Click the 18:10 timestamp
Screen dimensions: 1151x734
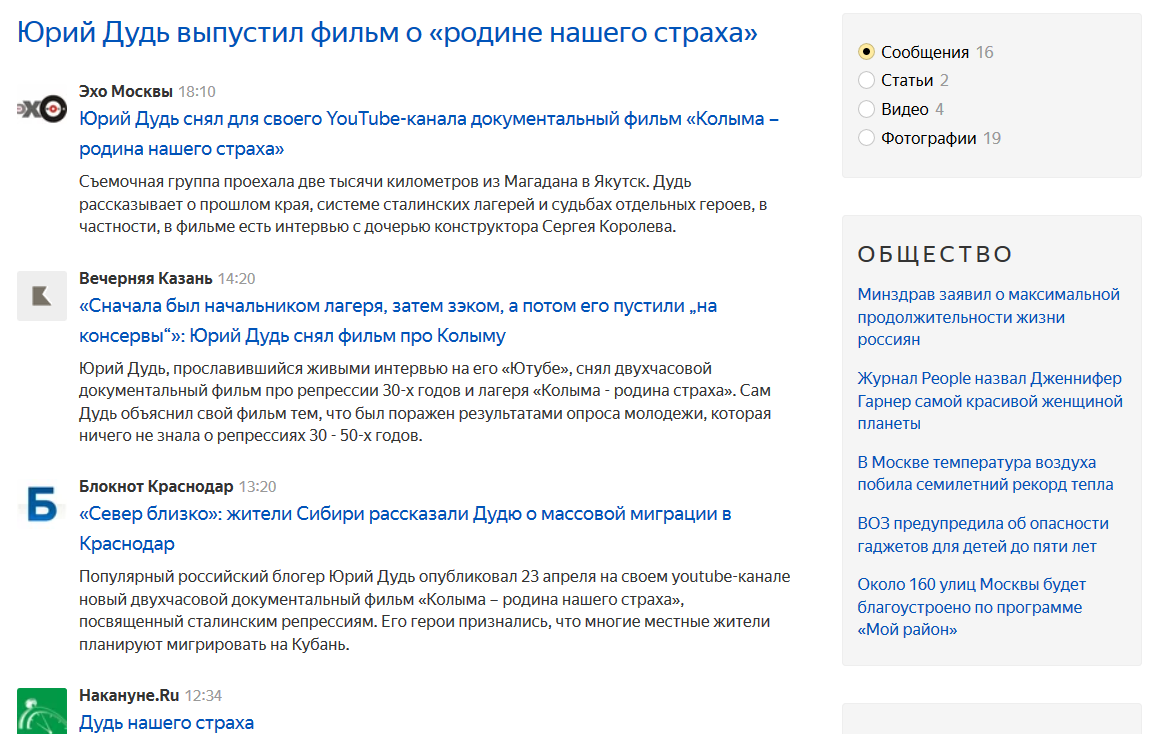pos(197,92)
